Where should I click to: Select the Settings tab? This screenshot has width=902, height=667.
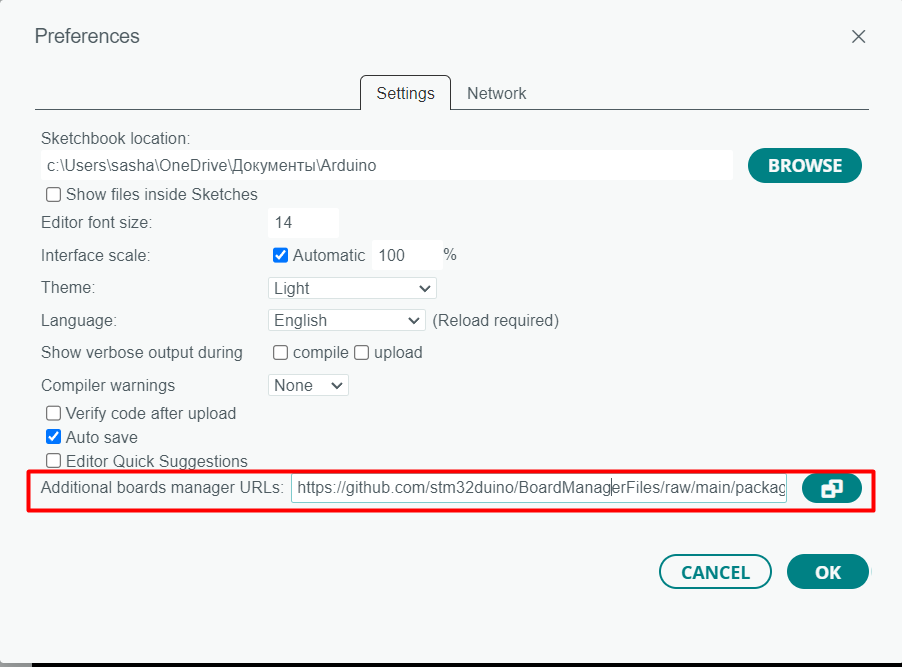[x=406, y=93]
